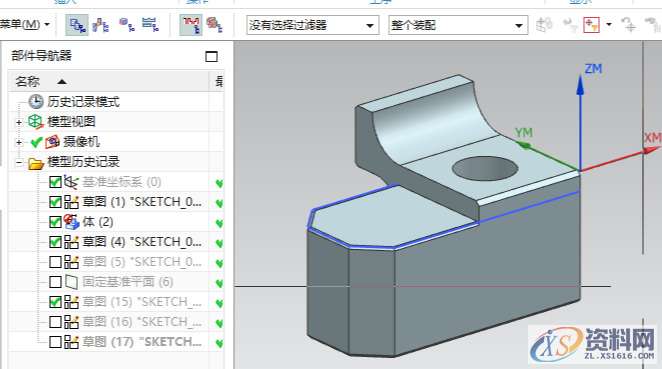662x369 pixels.
Task: Uncheck 体 (2) checkbox
Action: pos(55,222)
